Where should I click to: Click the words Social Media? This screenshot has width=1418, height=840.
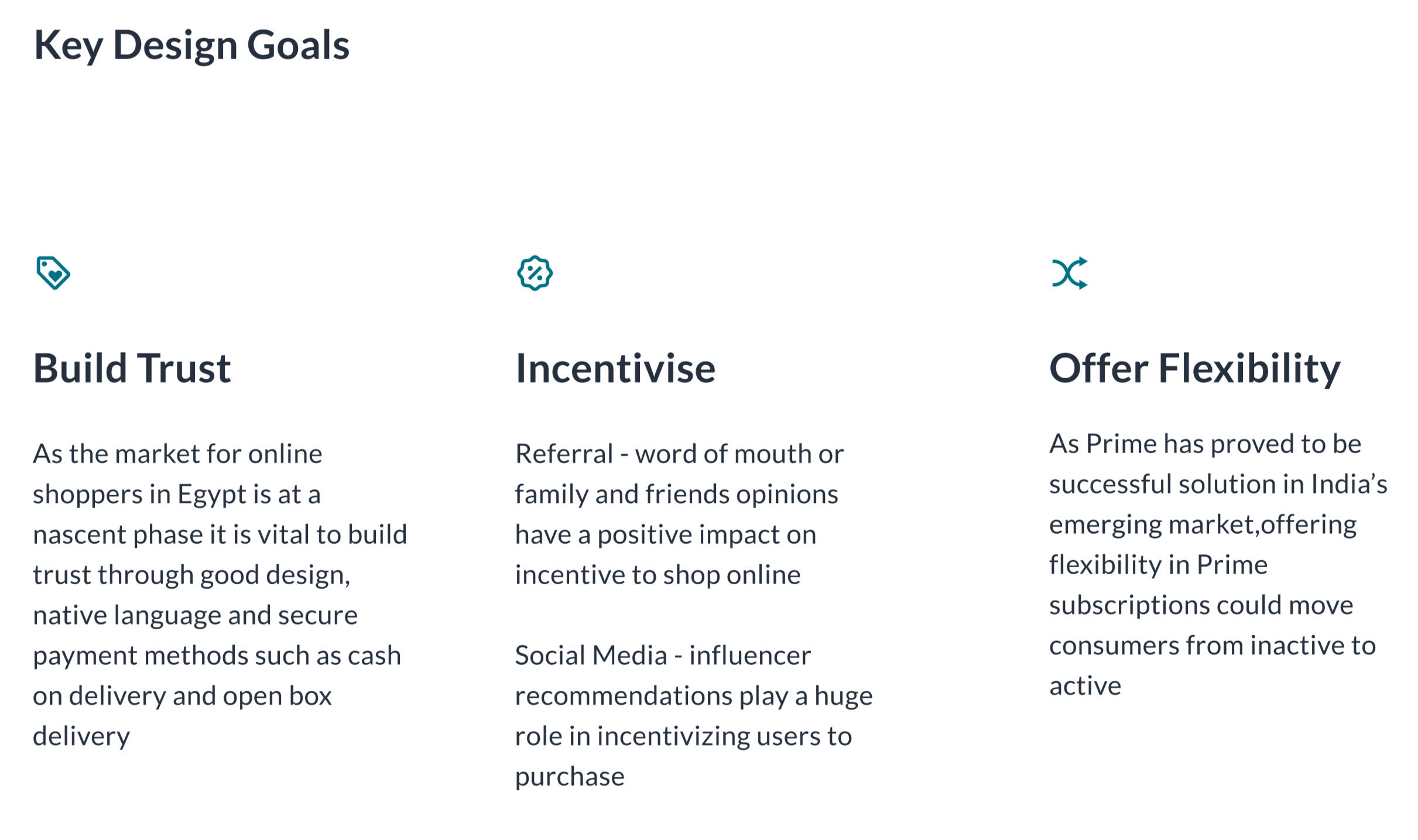click(591, 656)
